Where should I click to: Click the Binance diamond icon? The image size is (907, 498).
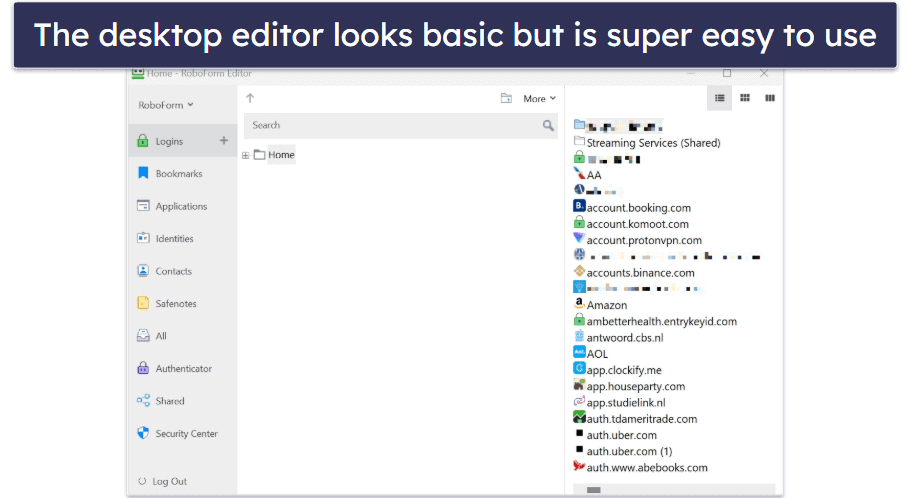point(579,270)
